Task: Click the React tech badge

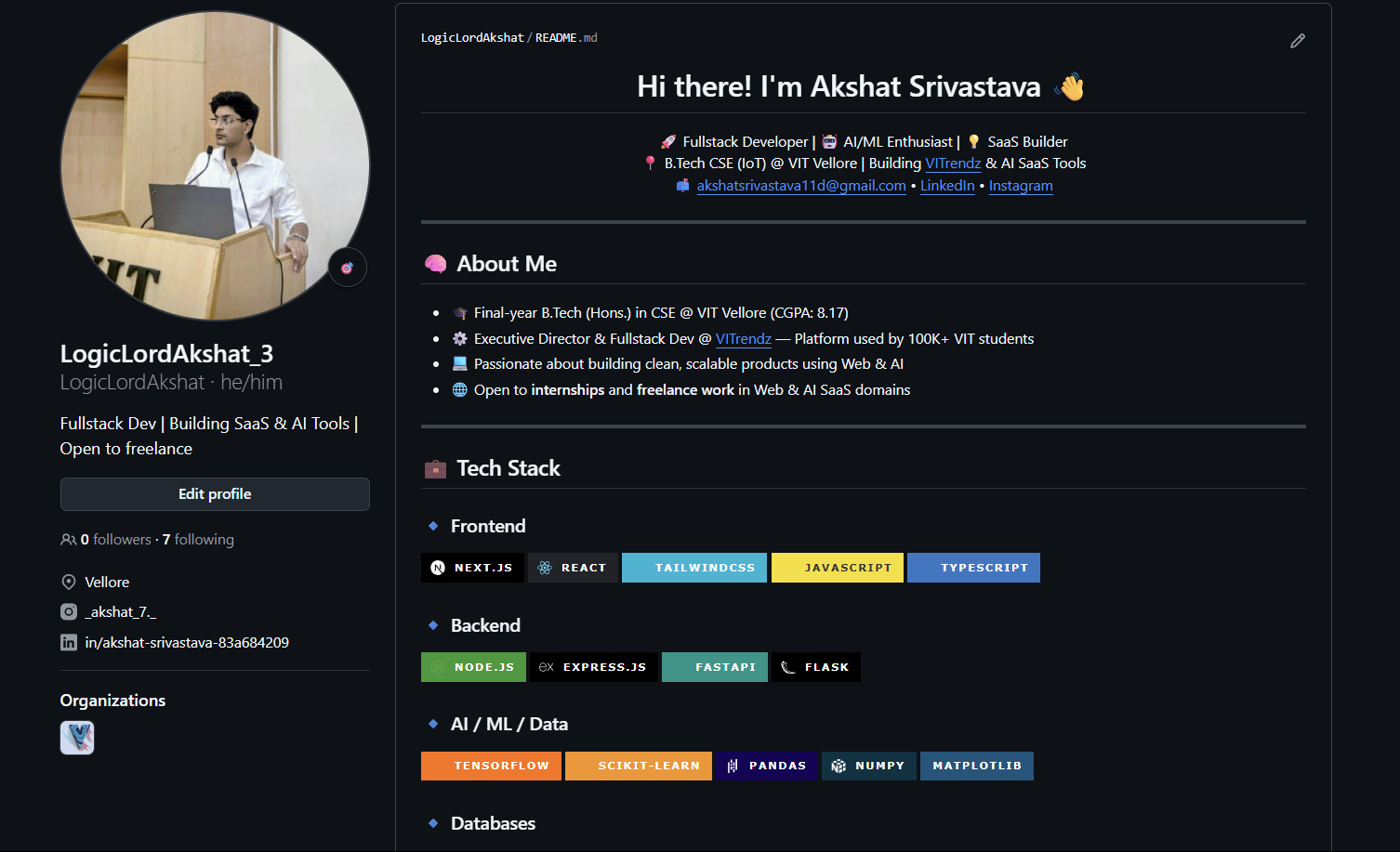Action: 573,568
